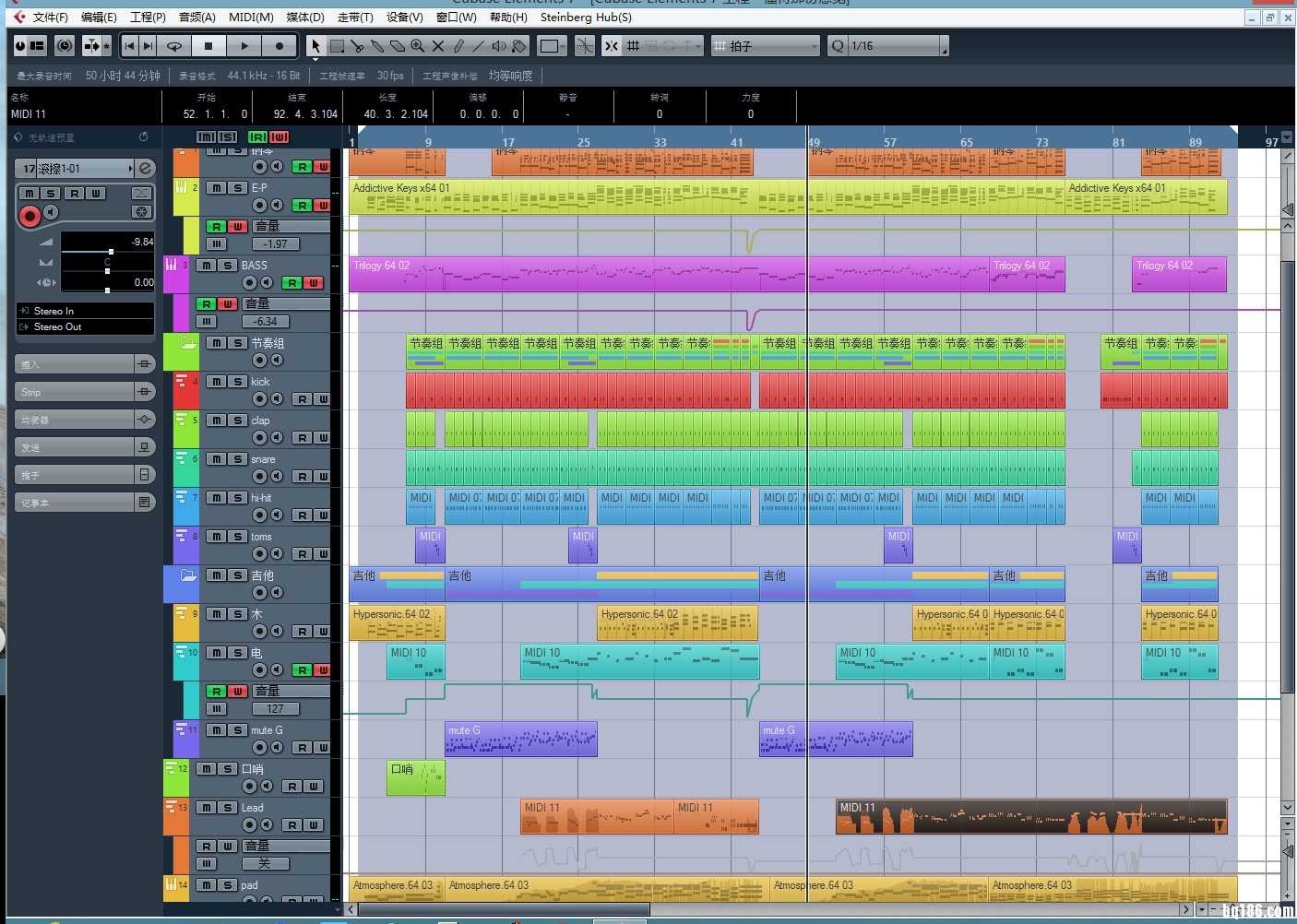Collapse the 节奏组 folder track
This screenshot has height=924, width=1297.
(187, 343)
